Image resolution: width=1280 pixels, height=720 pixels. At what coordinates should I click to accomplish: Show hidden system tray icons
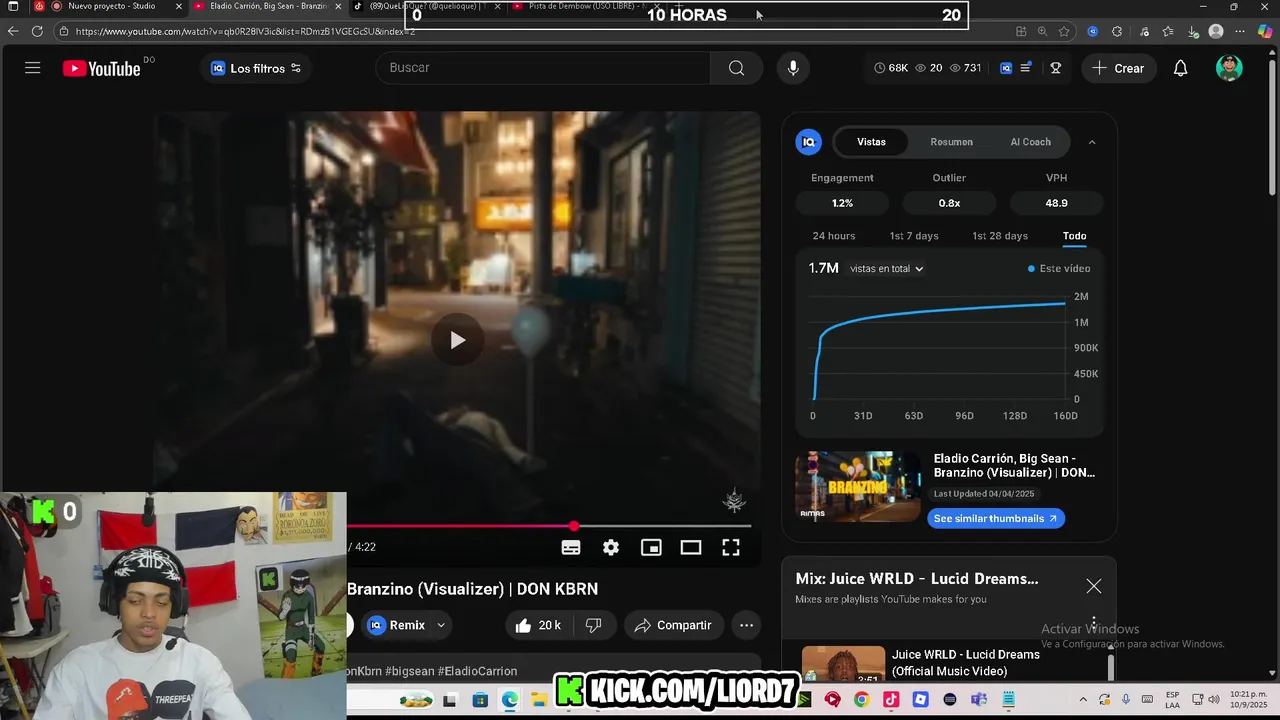(x=1083, y=699)
